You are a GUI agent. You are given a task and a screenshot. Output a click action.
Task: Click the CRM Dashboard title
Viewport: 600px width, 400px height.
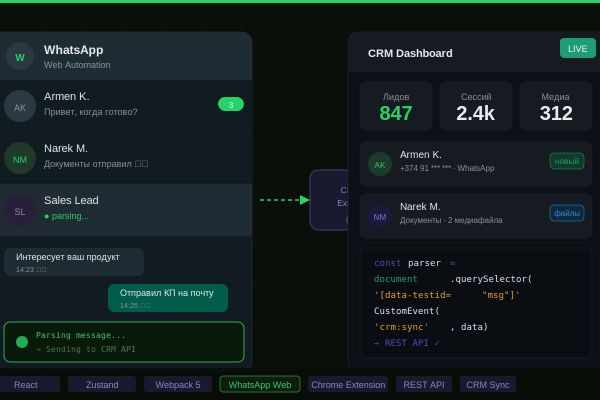point(410,53)
